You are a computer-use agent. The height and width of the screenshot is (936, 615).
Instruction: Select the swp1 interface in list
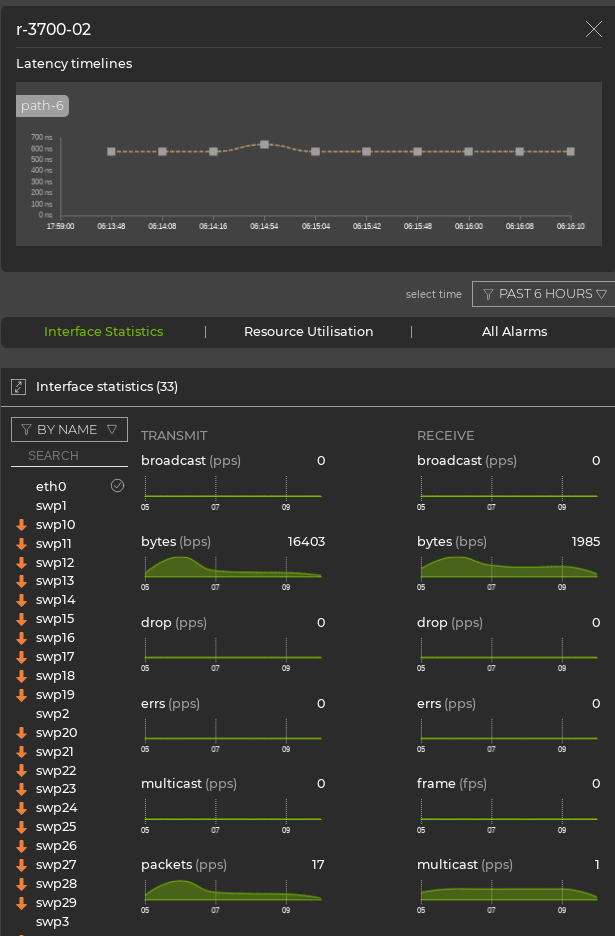(51, 506)
